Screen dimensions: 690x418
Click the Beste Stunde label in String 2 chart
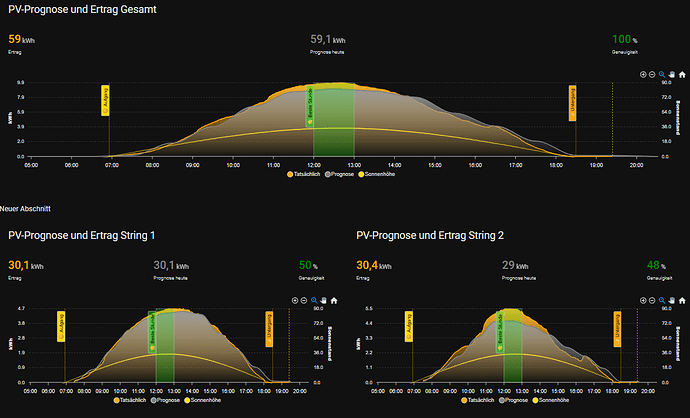click(500, 332)
